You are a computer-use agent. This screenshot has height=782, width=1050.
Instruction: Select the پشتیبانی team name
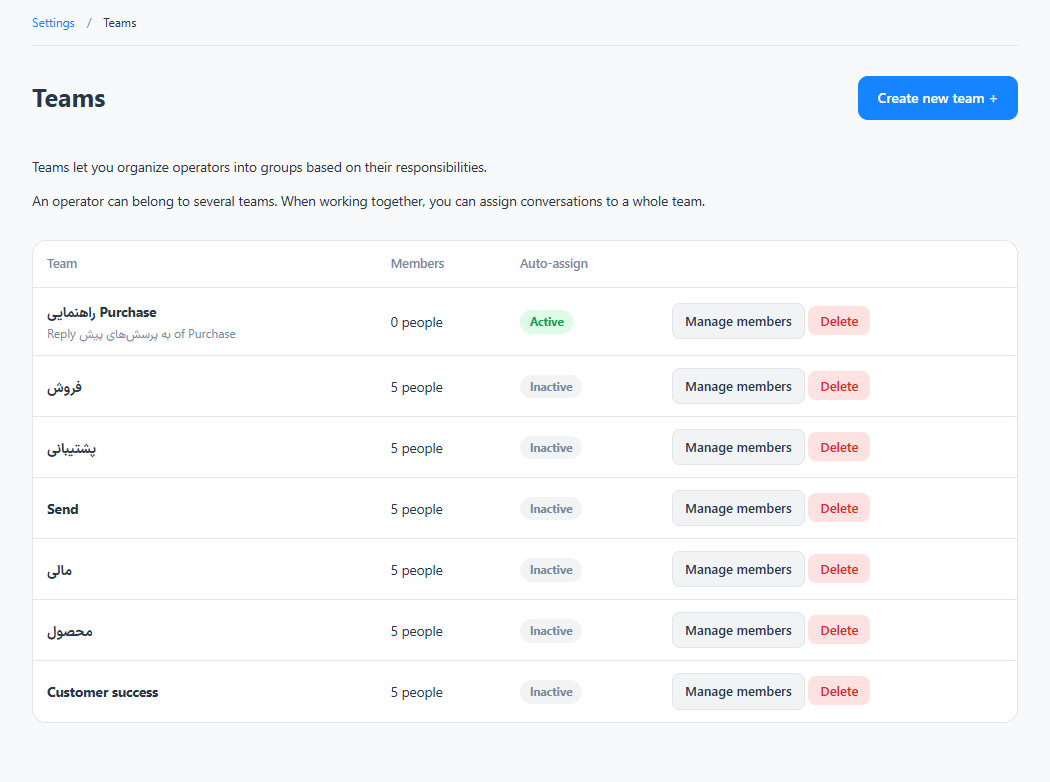point(72,449)
